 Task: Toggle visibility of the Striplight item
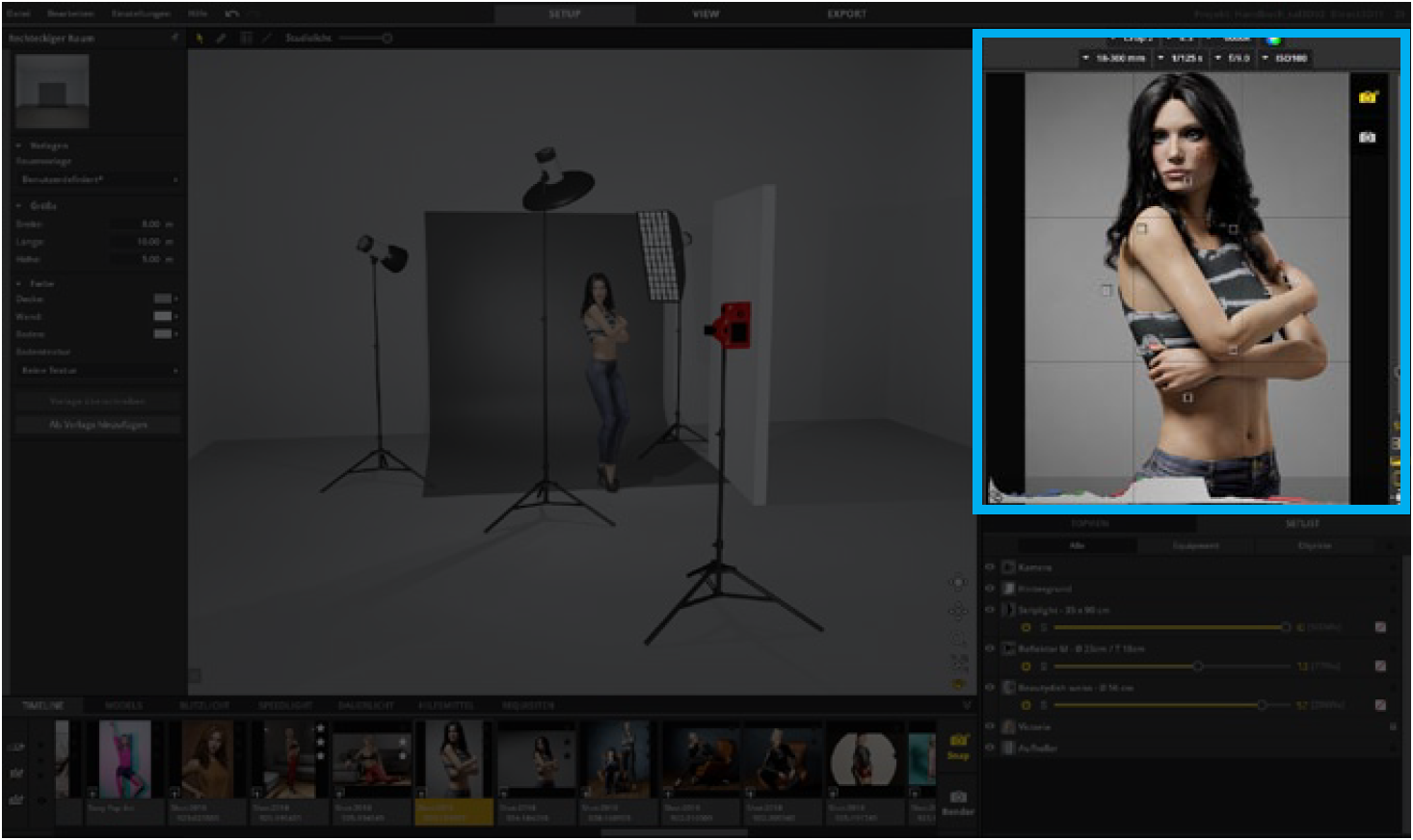point(990,610)
